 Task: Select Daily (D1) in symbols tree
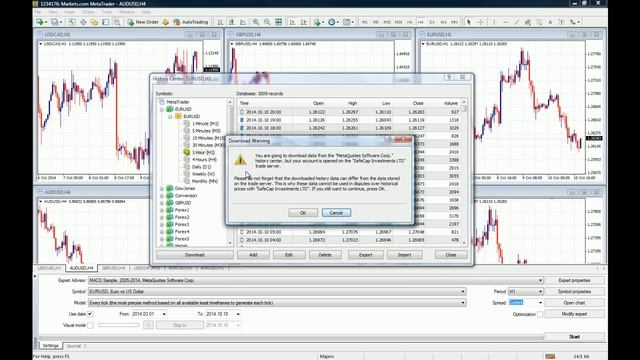click(x=201, y=167)
